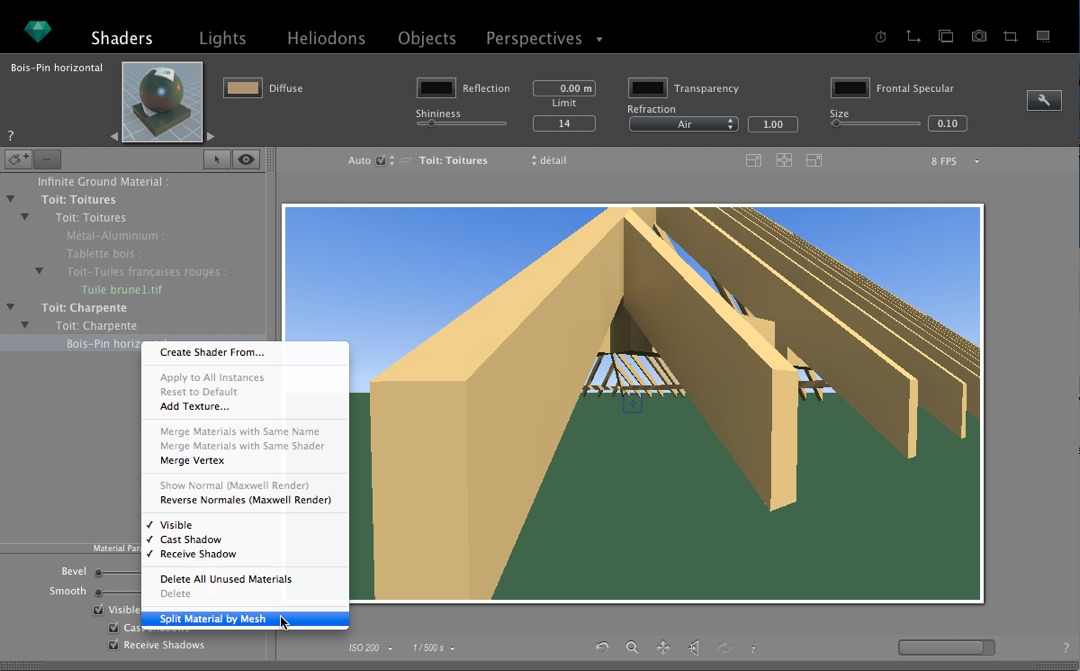The image size is (1080, 671).
Task: Click the wrench settings button
Action: [1044, 100]
